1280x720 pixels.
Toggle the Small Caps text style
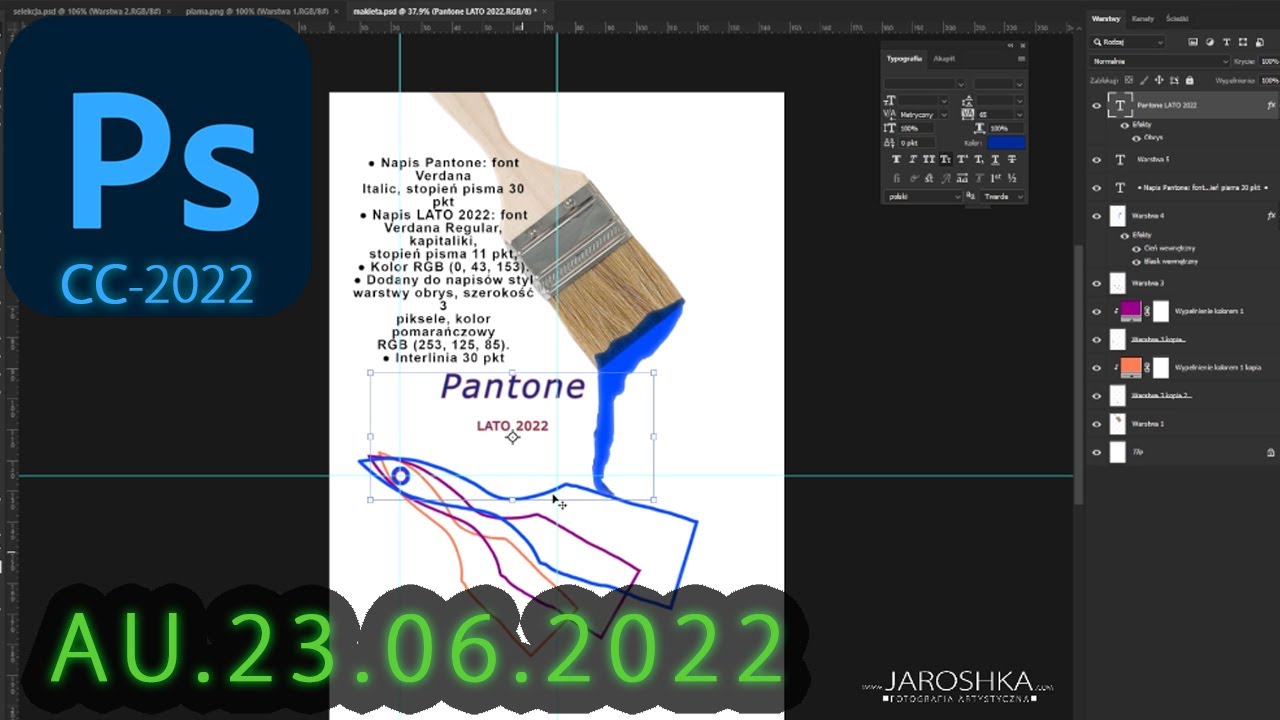[945, 160]
